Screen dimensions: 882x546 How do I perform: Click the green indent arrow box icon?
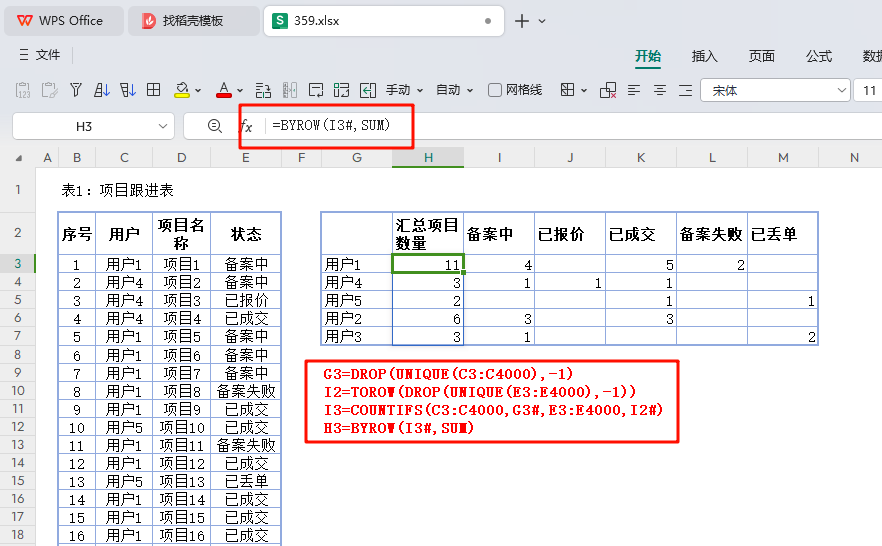point(368,90)
